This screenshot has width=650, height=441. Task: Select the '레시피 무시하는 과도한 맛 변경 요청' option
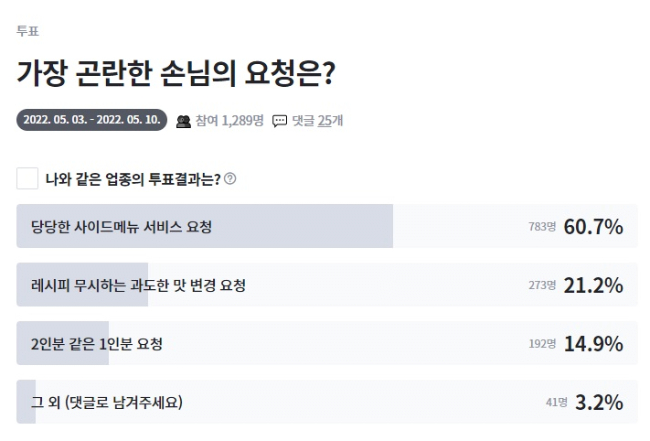[139, 285]
